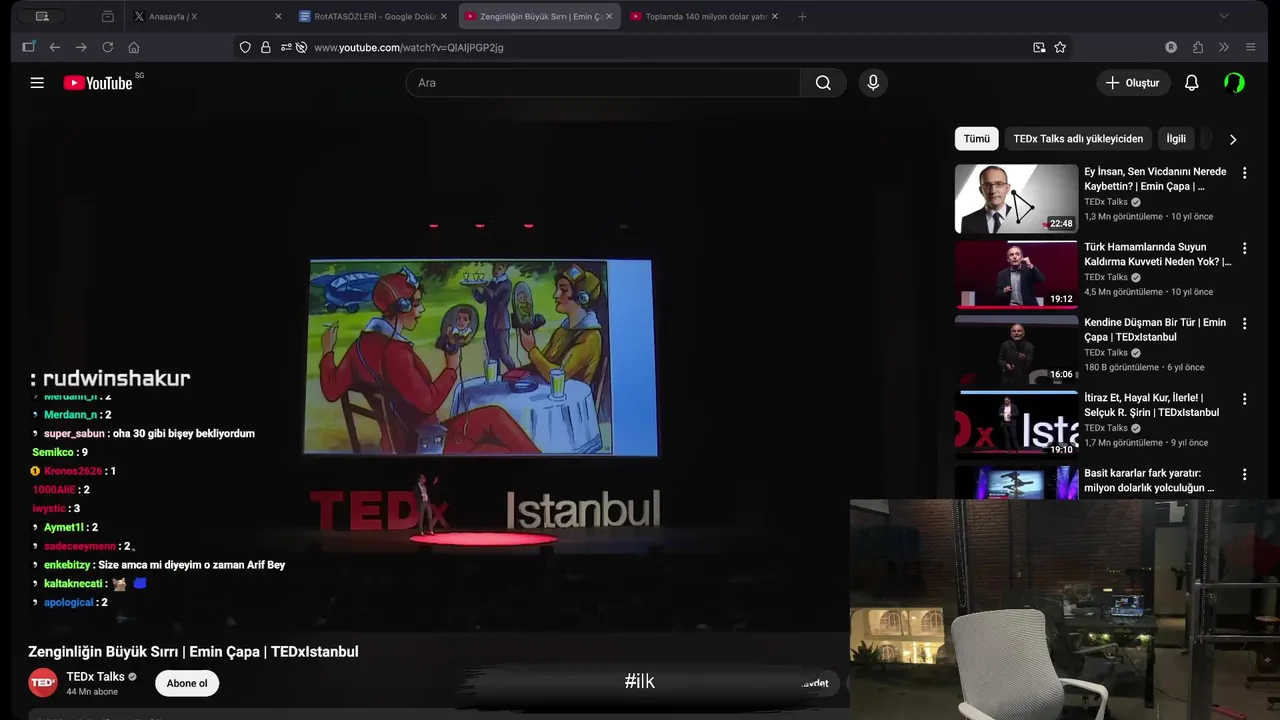Open 'Ey İnsan, Sen Vicdanını Nerede' video title
This screenshot has height=720, width=1280.
click(1155, 179)
